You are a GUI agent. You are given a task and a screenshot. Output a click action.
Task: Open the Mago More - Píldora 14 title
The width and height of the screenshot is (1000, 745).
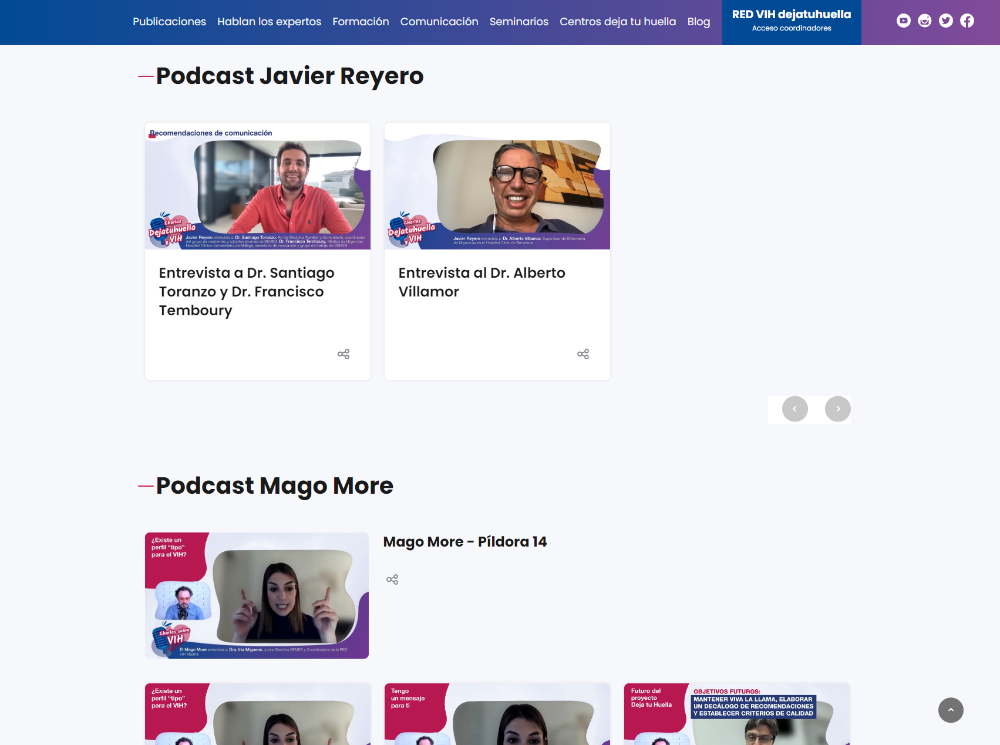465,542
